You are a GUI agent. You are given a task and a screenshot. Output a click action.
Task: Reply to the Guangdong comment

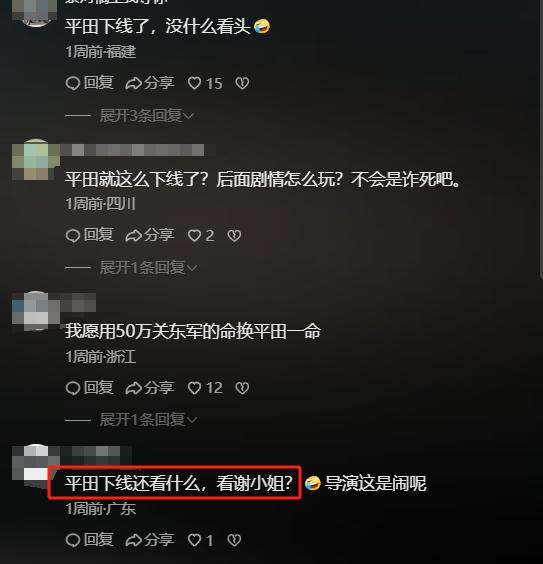tap(90, 540)
